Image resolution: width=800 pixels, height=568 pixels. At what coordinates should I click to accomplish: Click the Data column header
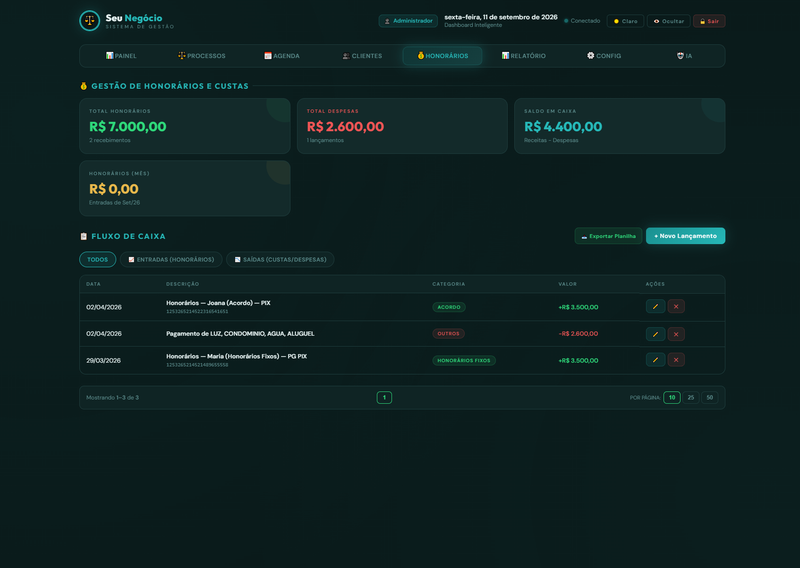coord(93,284)
